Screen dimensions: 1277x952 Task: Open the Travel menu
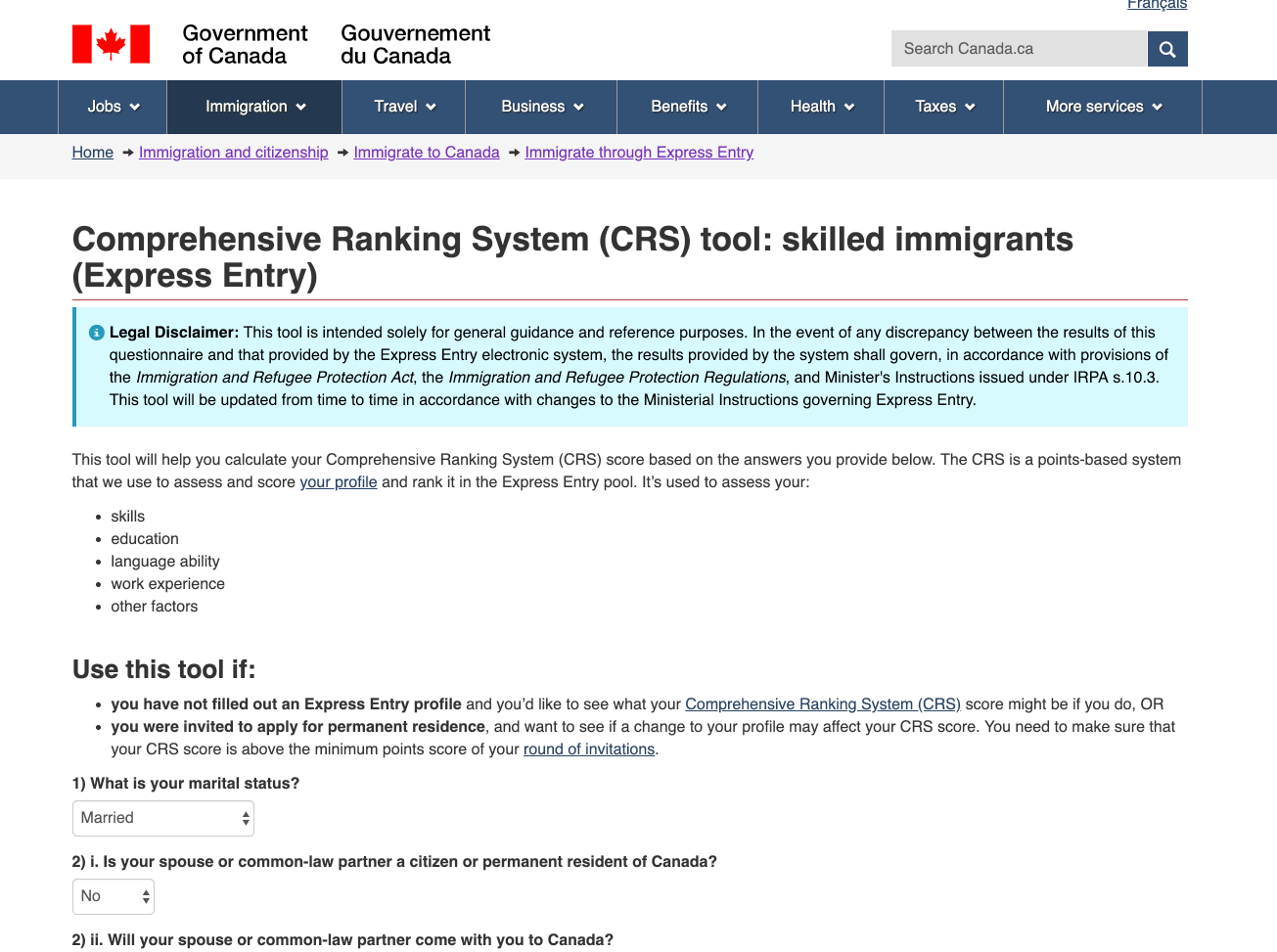pyautogui.click(x=404, y=107)
